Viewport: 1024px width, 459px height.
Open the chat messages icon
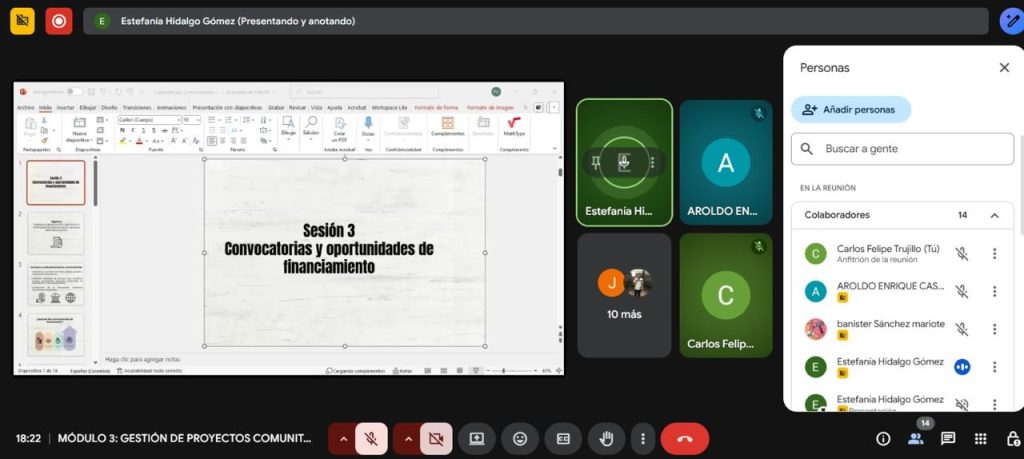coord(948,438)
